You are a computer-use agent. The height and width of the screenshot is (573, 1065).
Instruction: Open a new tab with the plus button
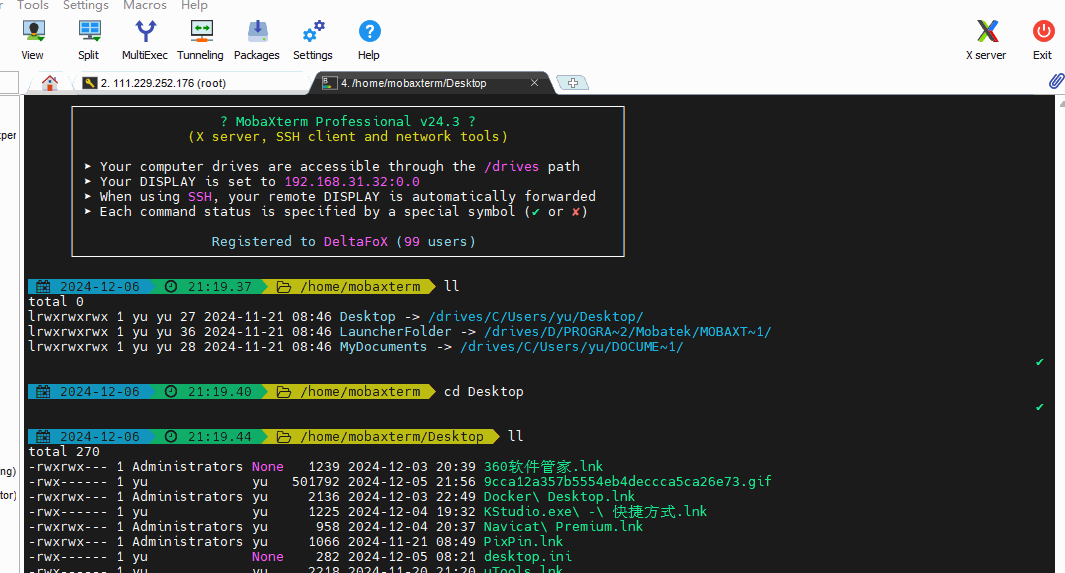(572, 83)
